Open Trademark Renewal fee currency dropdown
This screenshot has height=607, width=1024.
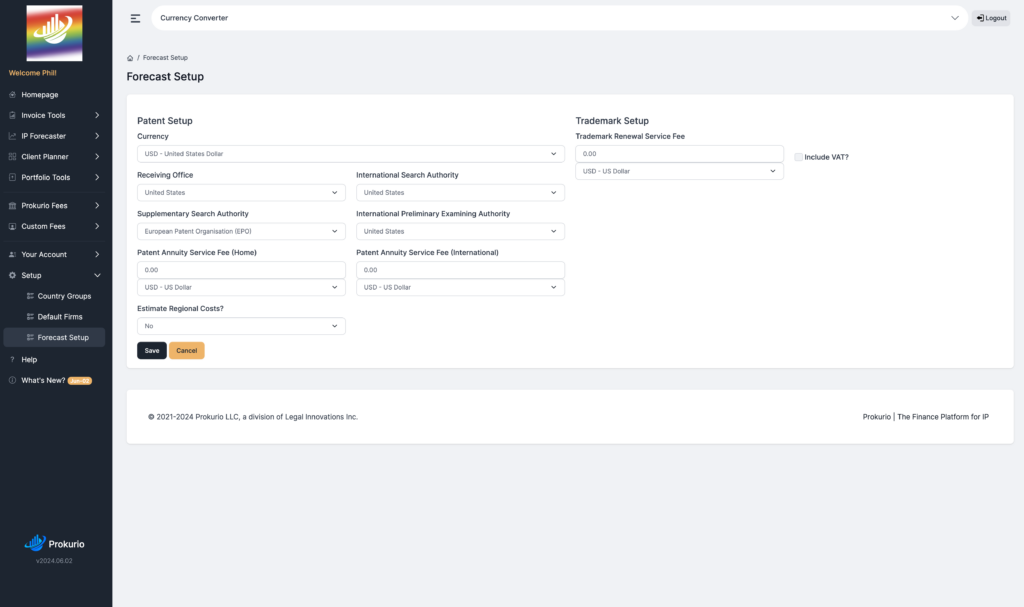click(x=679, y=171)
